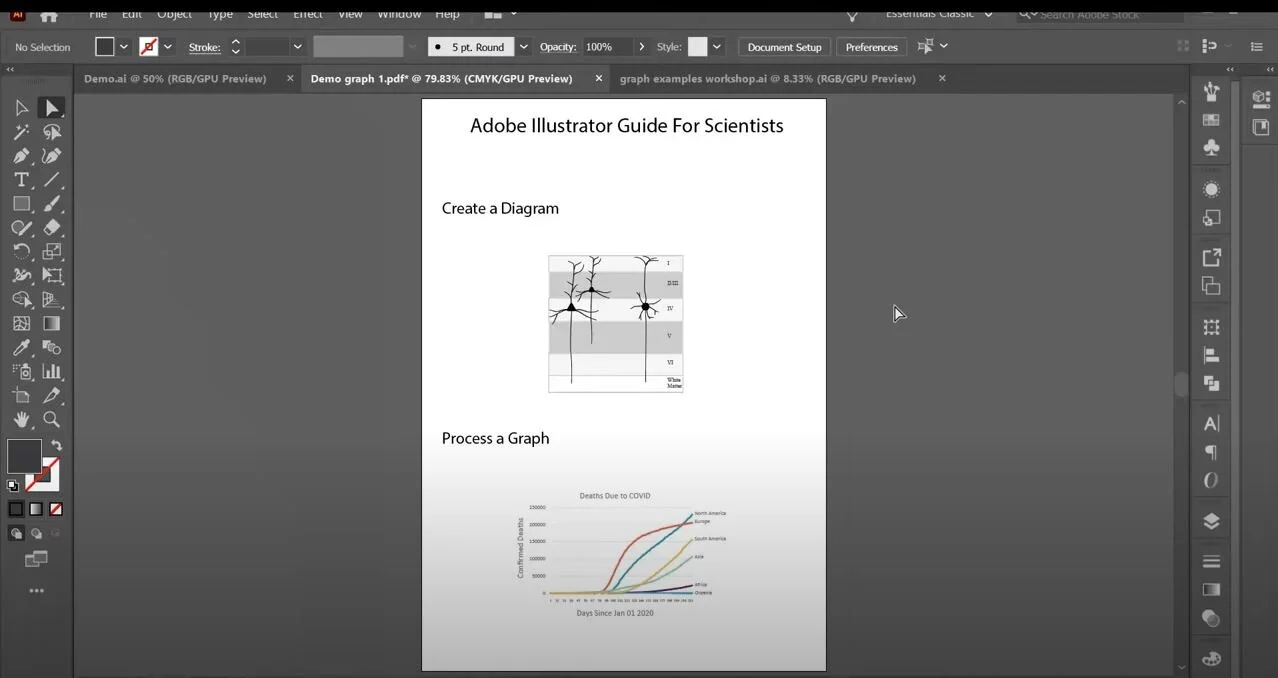Select the Shaper tool
The width and height of the screenshot is (1278, 678).
click(x=21, y=228)
